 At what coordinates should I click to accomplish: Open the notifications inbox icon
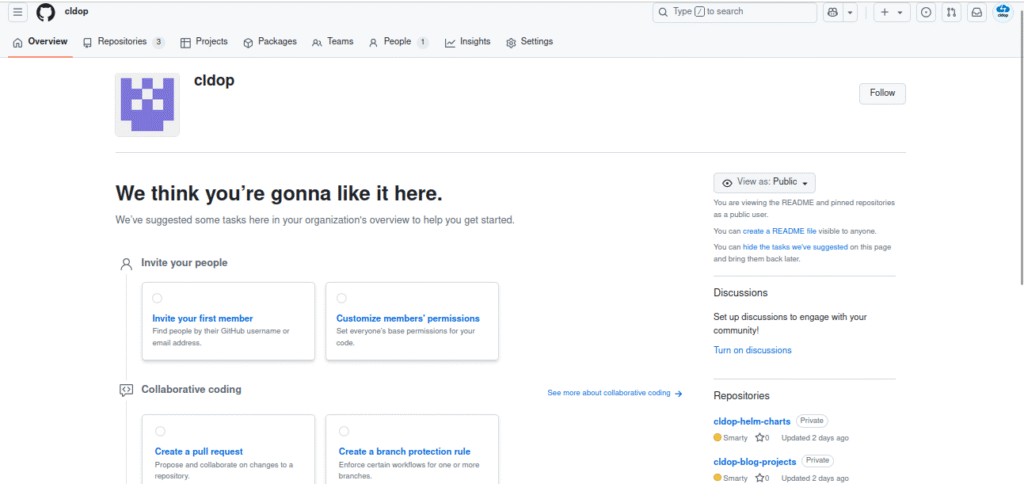tap(977, 12)
